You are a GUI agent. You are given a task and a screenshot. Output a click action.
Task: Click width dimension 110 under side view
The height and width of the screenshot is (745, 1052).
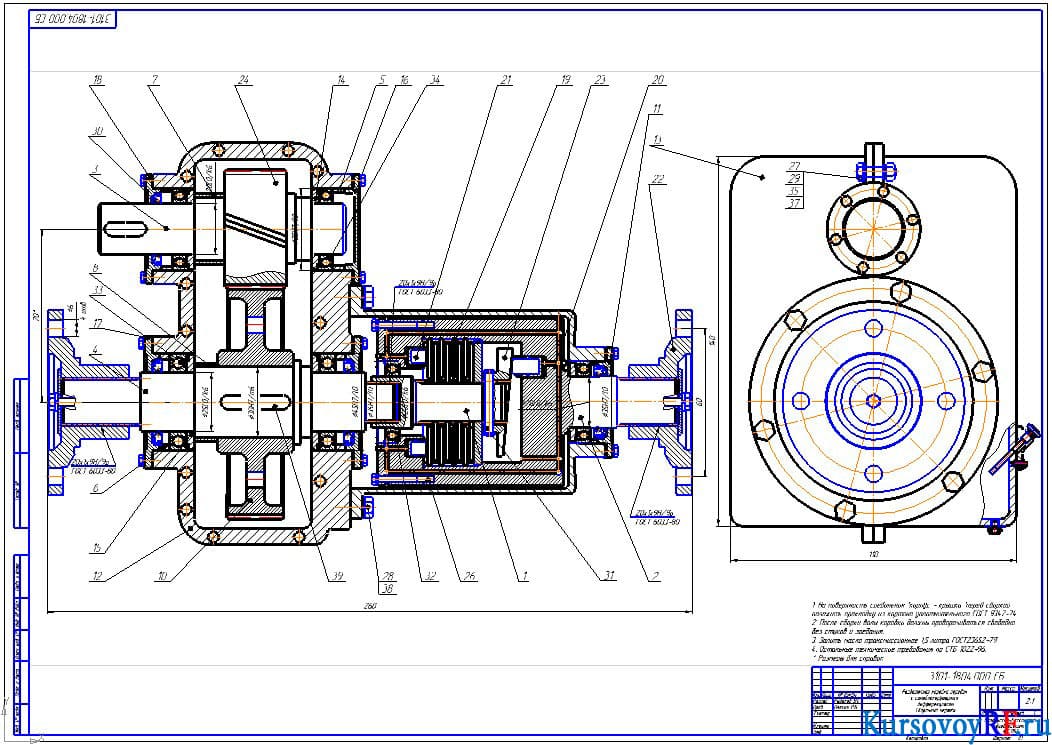(x=874, y=554)
